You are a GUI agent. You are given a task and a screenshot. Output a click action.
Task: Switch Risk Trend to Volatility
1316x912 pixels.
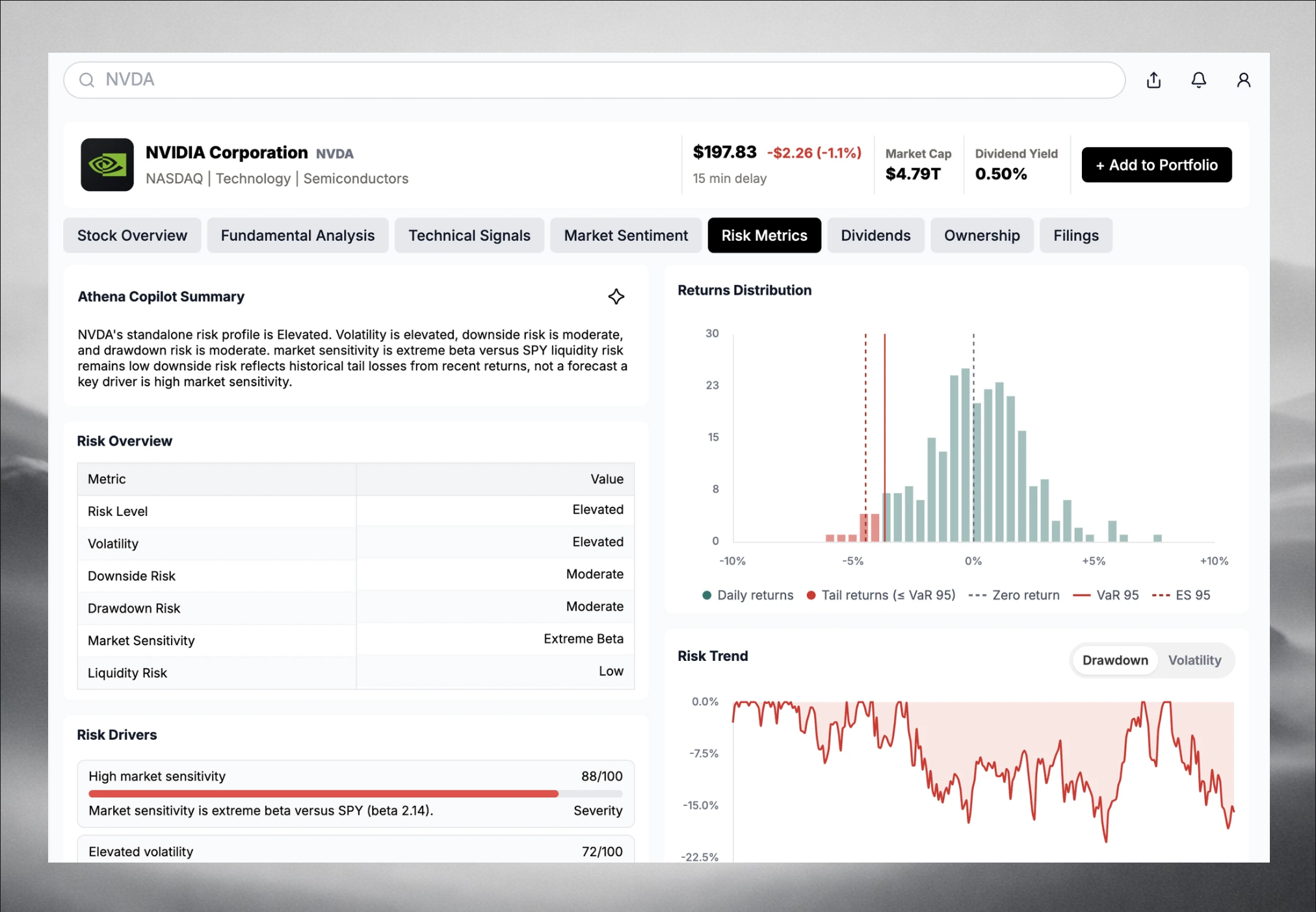point(1194,660)
